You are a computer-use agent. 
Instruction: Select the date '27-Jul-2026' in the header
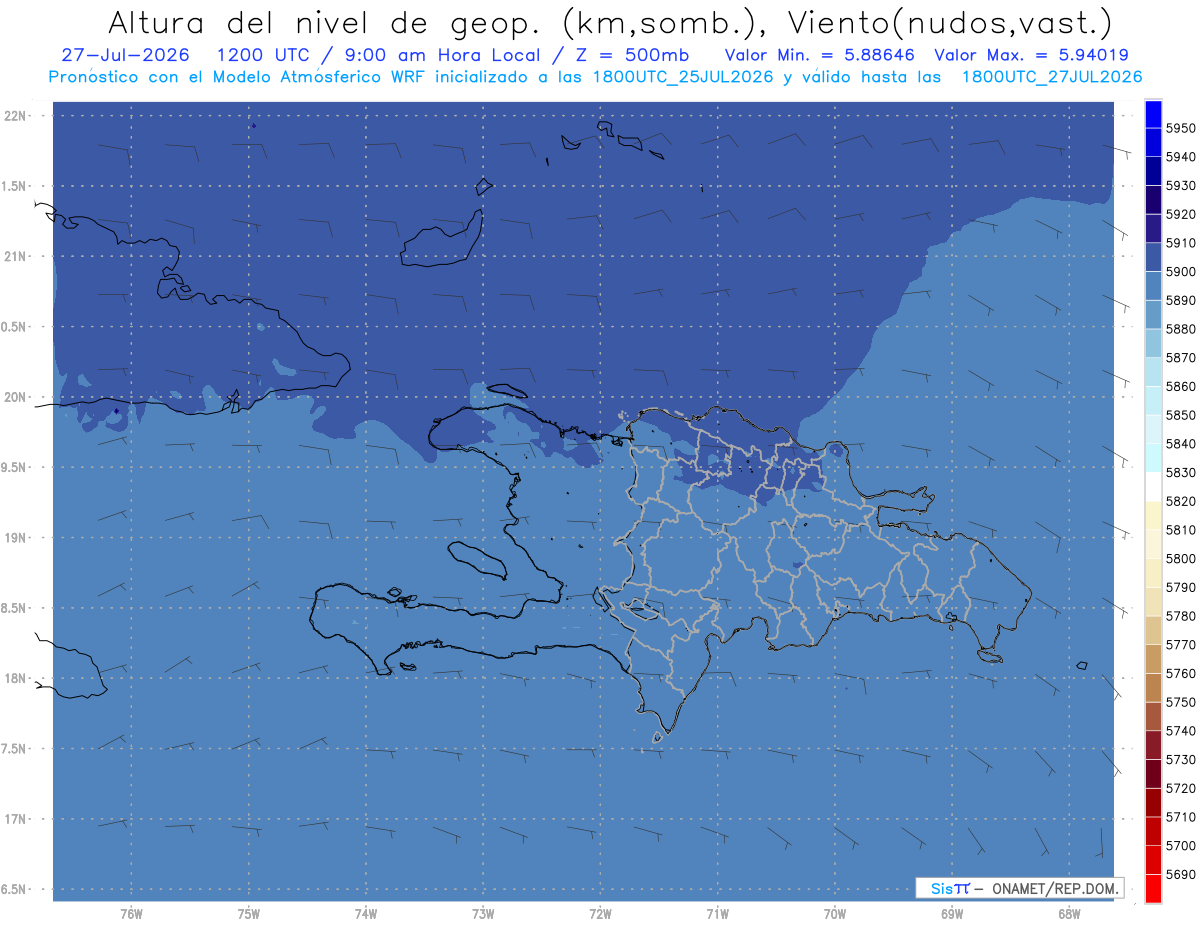[125, 56]
